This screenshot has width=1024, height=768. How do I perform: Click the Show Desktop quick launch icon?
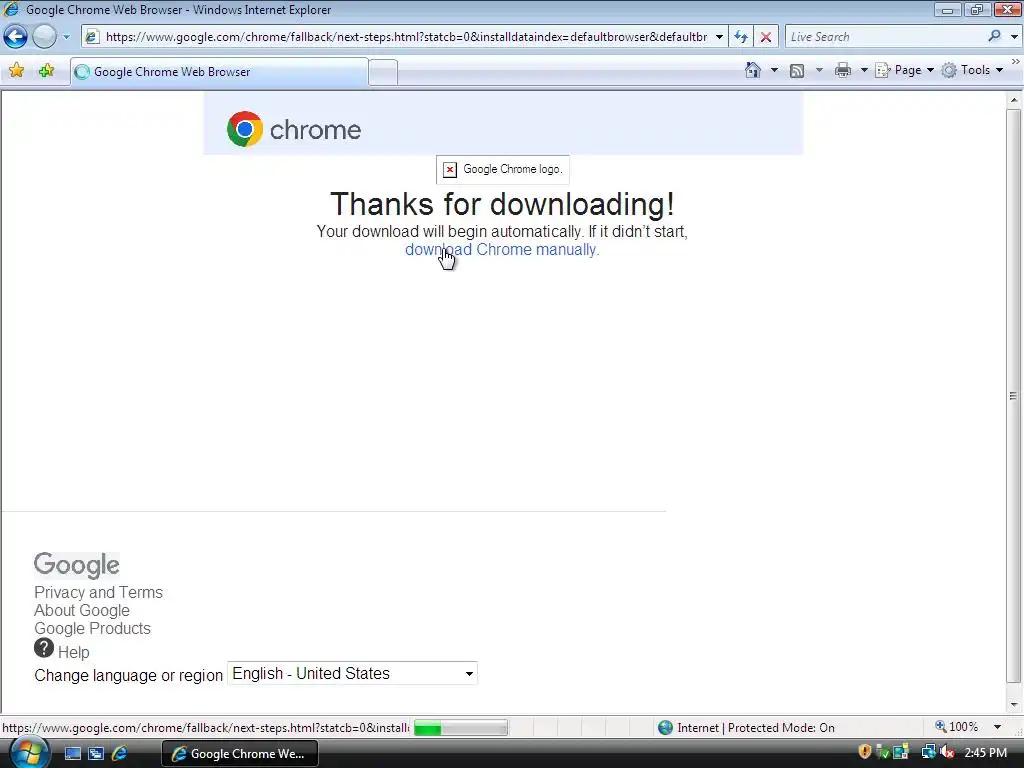pos(72,753)
